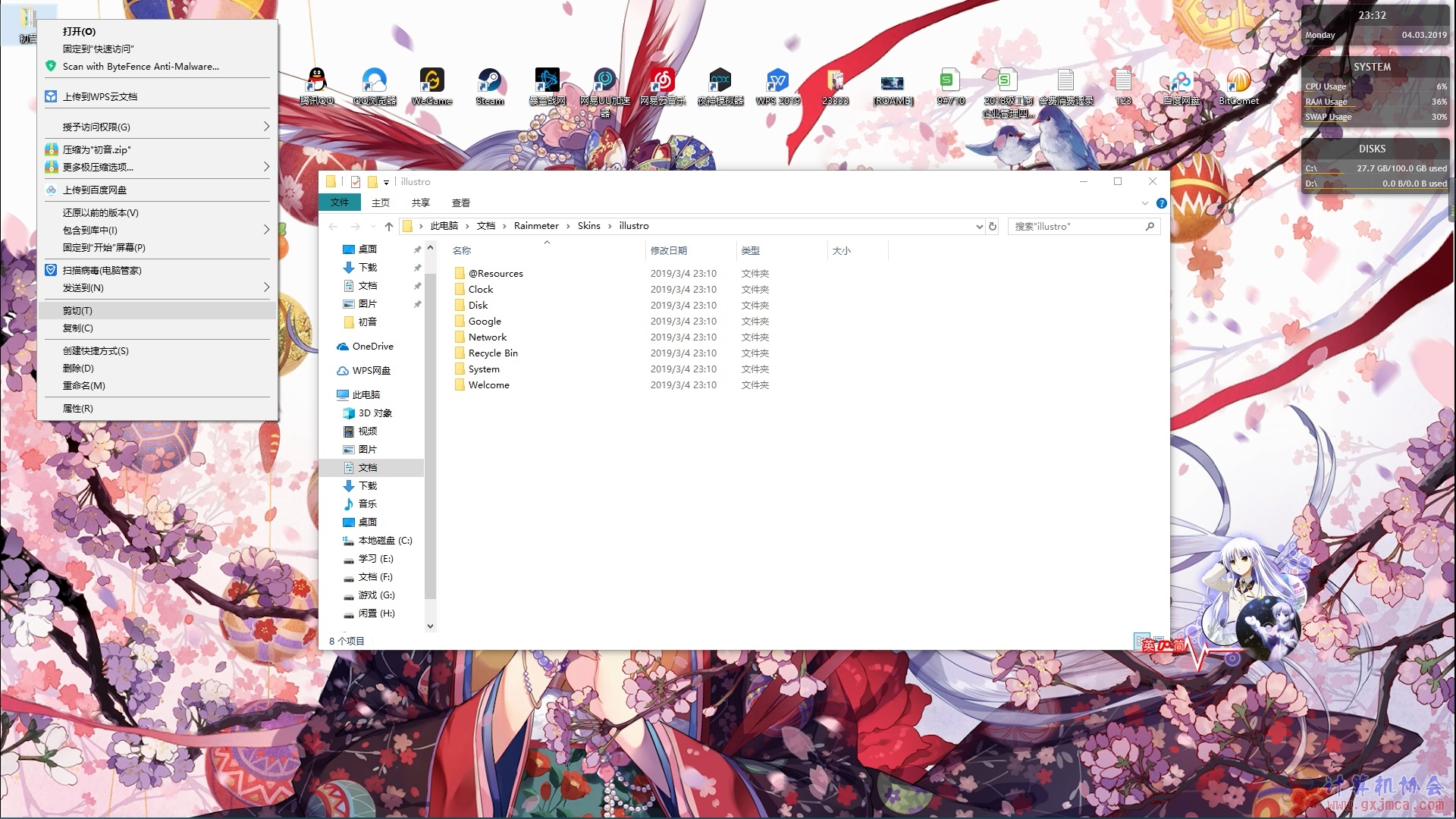Choose 上传到百度网盘 menu item

[x=158, y=190]
